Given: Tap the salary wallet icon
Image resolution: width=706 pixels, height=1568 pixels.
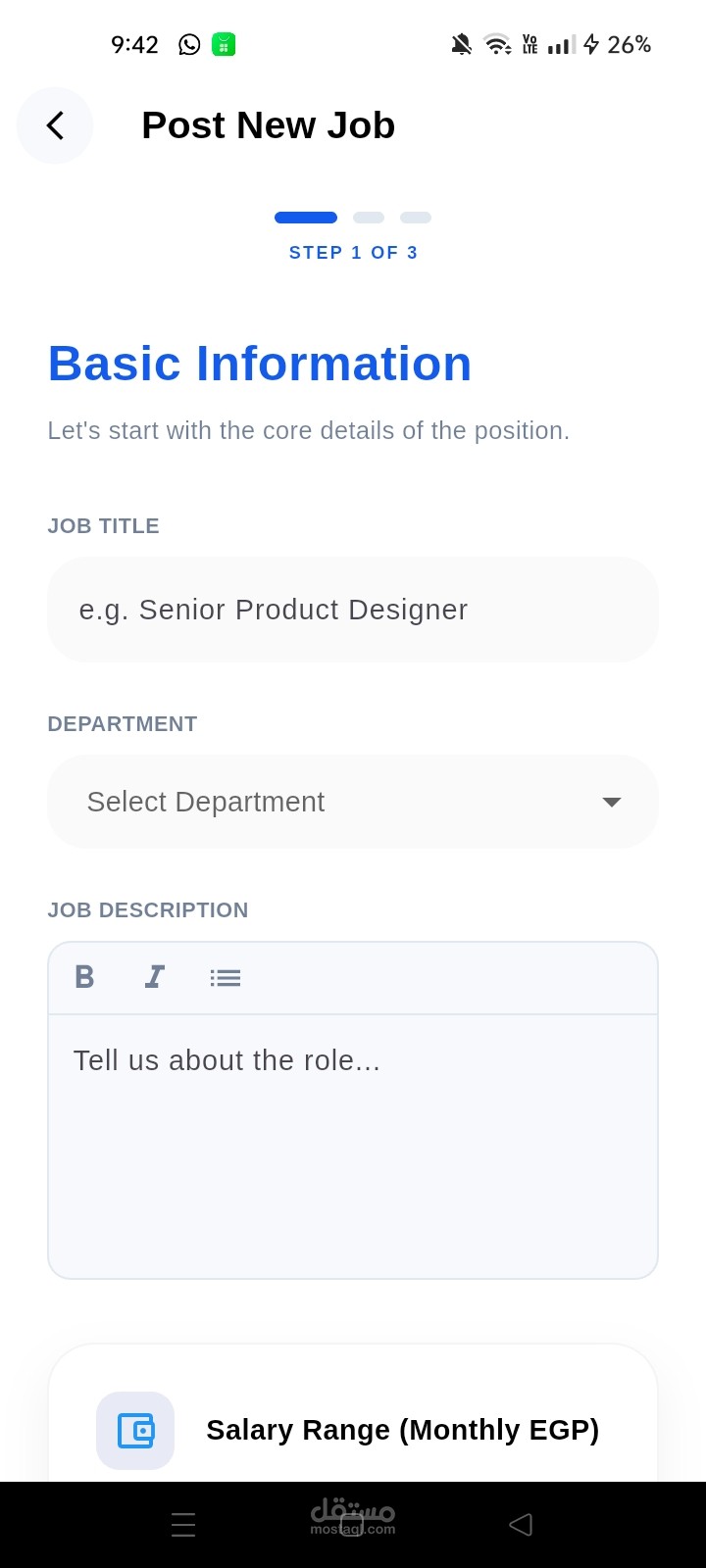Looking at the screenshot, I should pos(135,1430).
